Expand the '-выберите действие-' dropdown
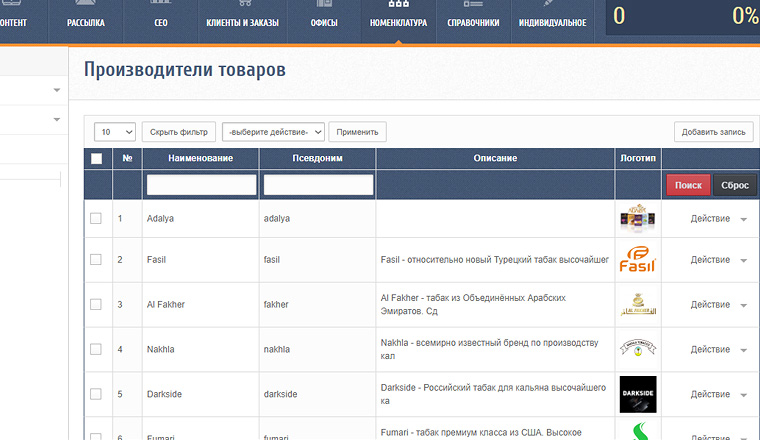Image resolution: width=760 pixels, height=440 pixels. [274, 131]
